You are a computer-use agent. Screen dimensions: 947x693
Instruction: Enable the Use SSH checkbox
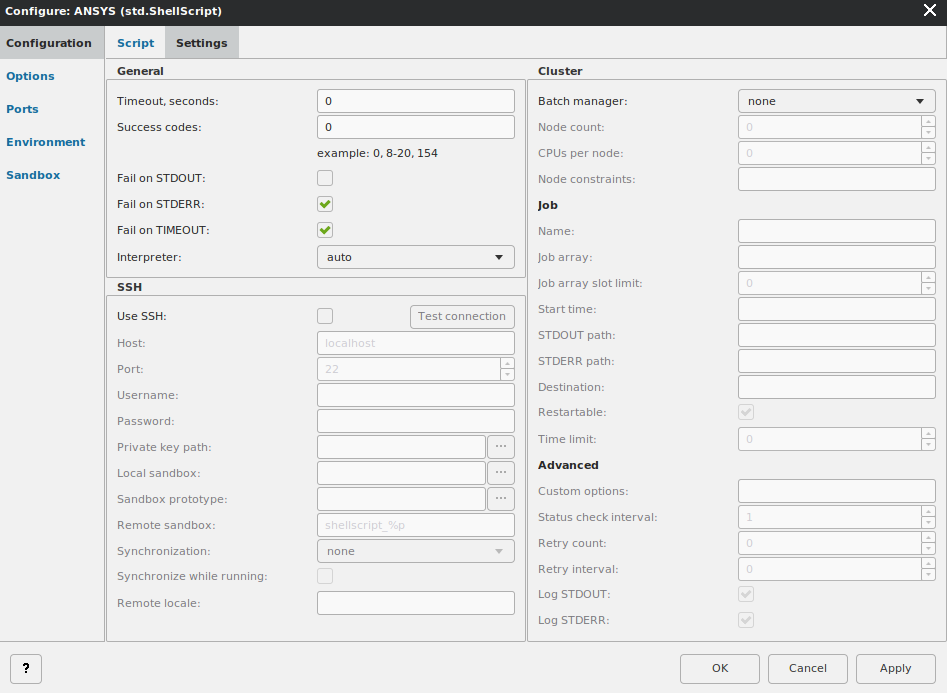pyautogui.click(x=325, y=316)
